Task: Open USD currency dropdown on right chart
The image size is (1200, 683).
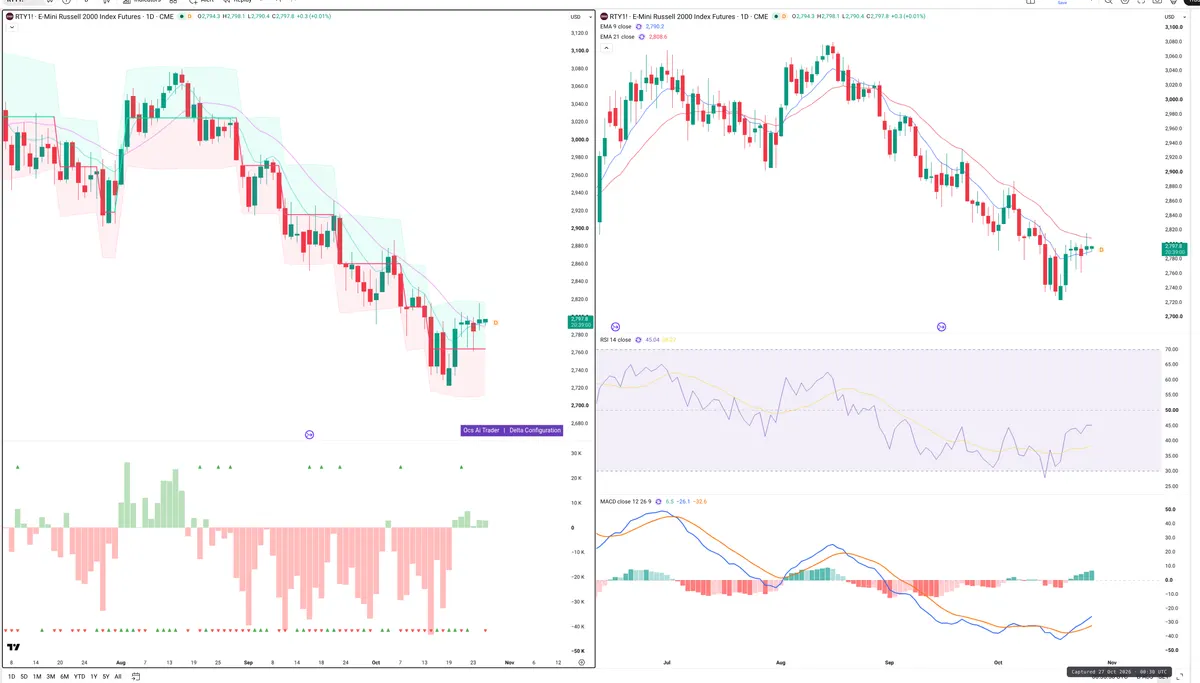Action: [1173, 15]
